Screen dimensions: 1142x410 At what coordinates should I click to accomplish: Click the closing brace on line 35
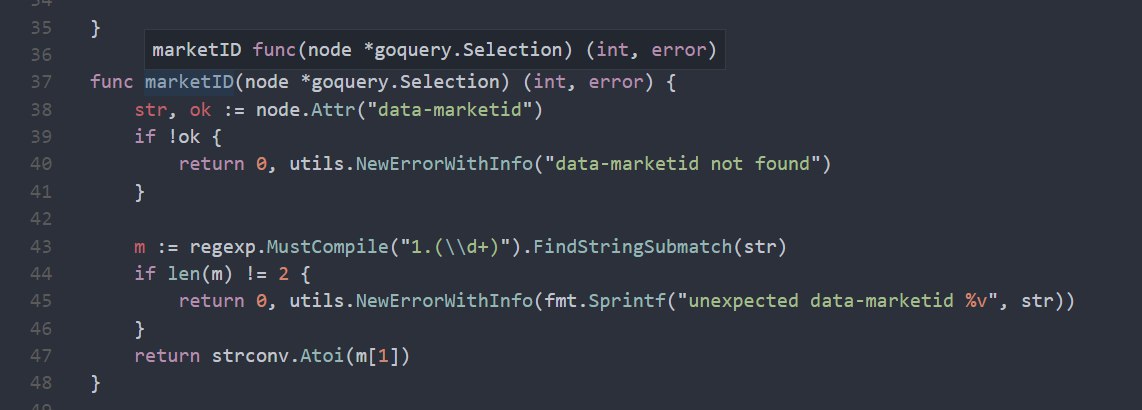coord(96,28)
